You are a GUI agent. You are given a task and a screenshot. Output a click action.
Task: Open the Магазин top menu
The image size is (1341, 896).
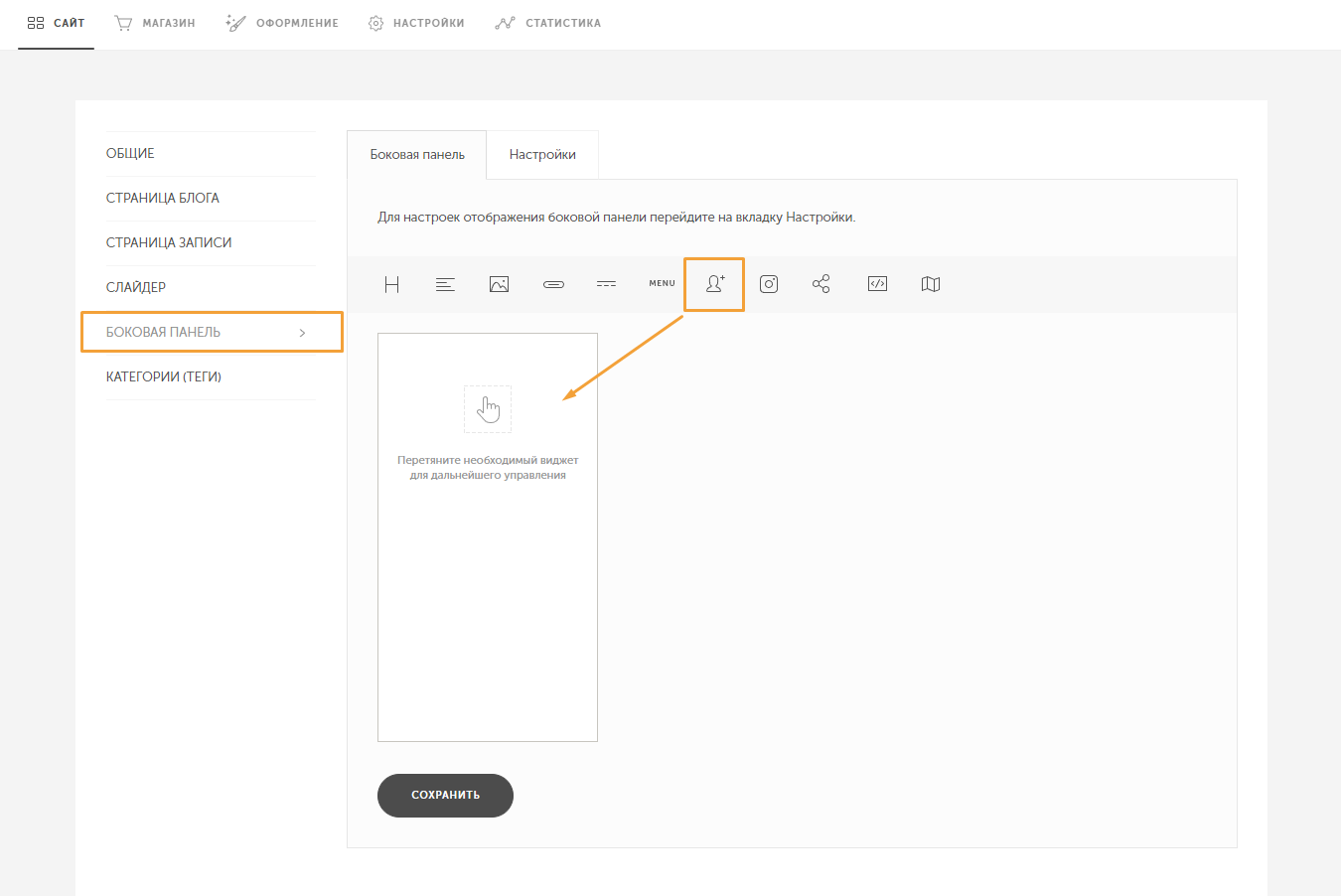[155, 23]
